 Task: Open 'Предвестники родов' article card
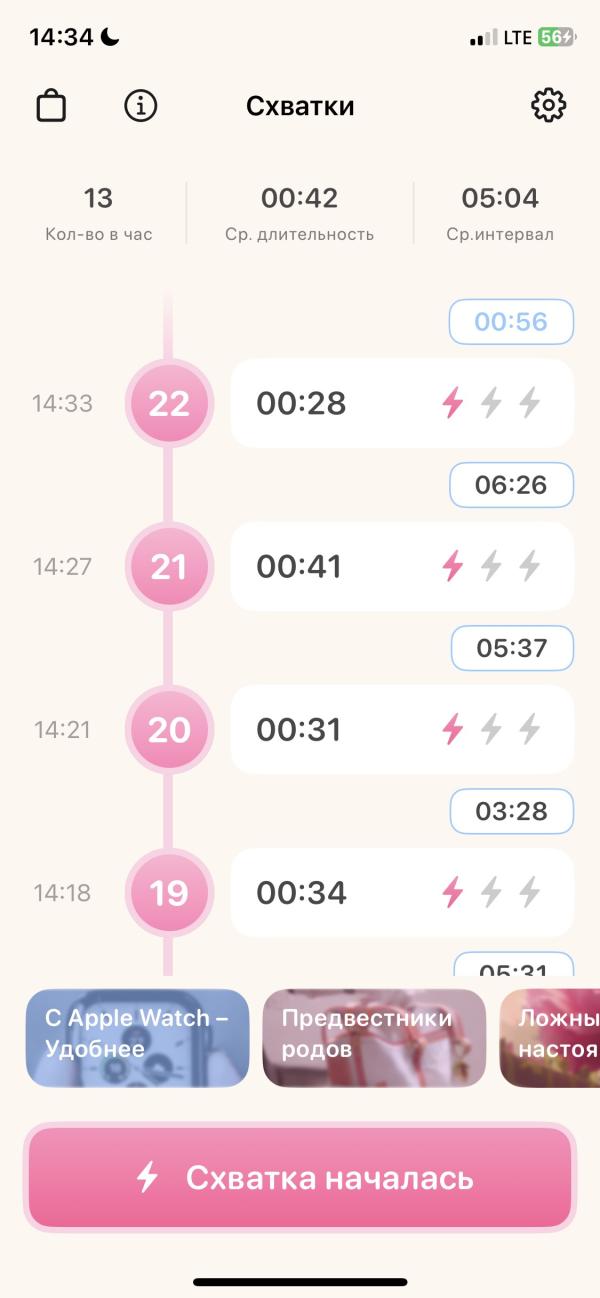(x=374, y=1038)
